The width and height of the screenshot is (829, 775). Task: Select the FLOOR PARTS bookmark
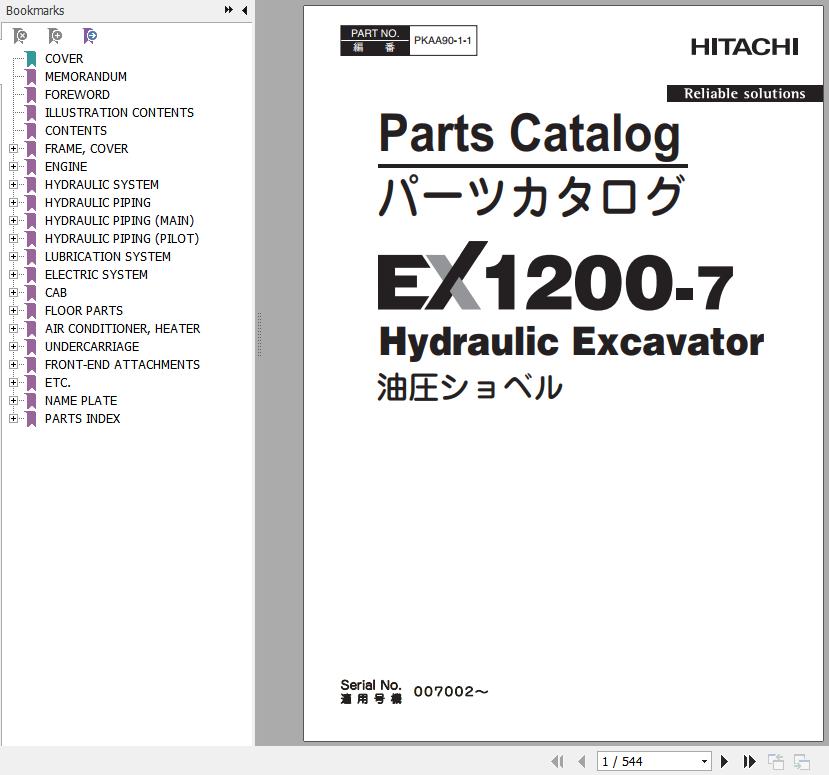click(x=84, y=310)
